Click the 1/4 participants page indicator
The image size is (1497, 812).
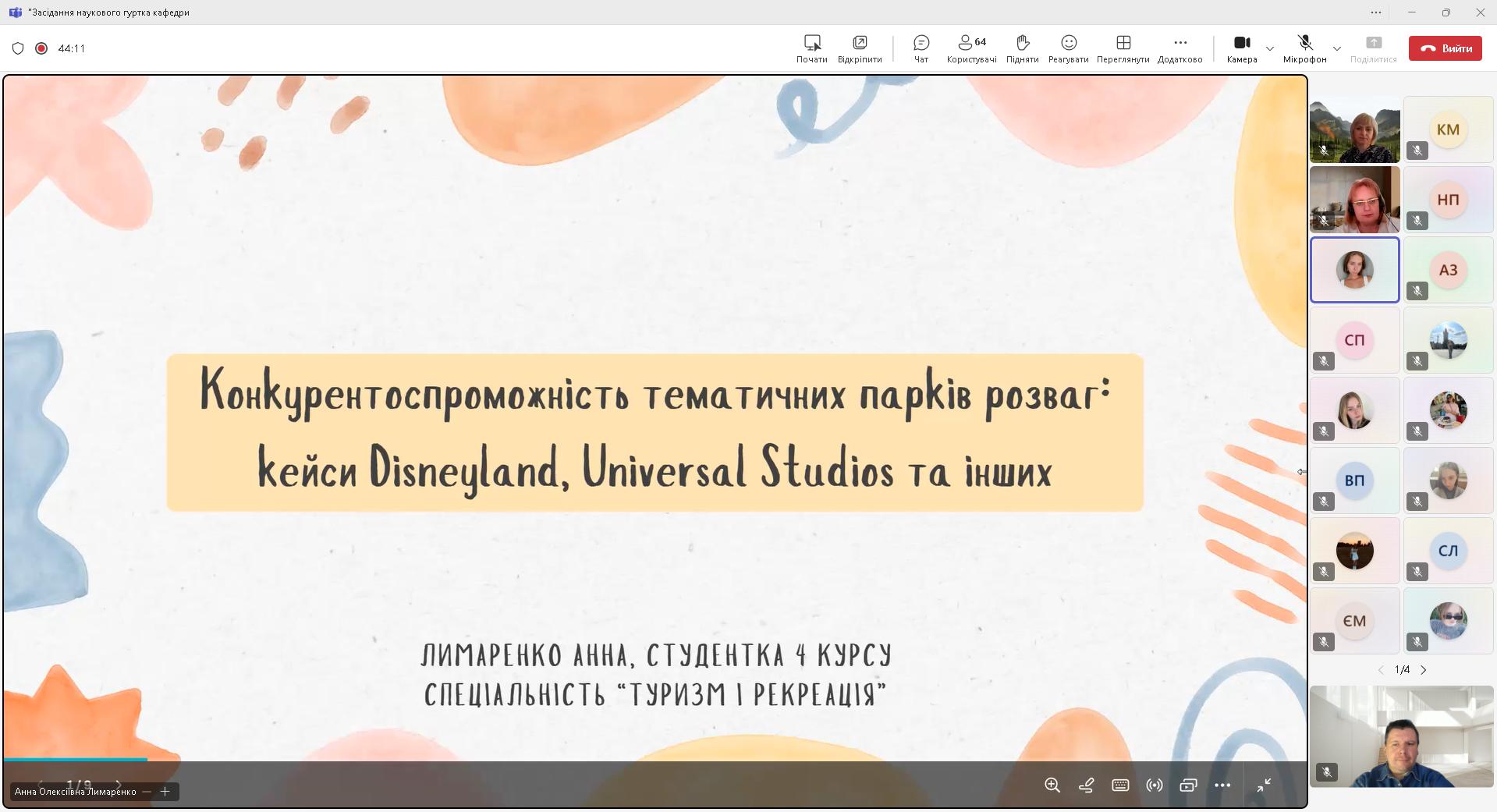(x=1402, y=670)
